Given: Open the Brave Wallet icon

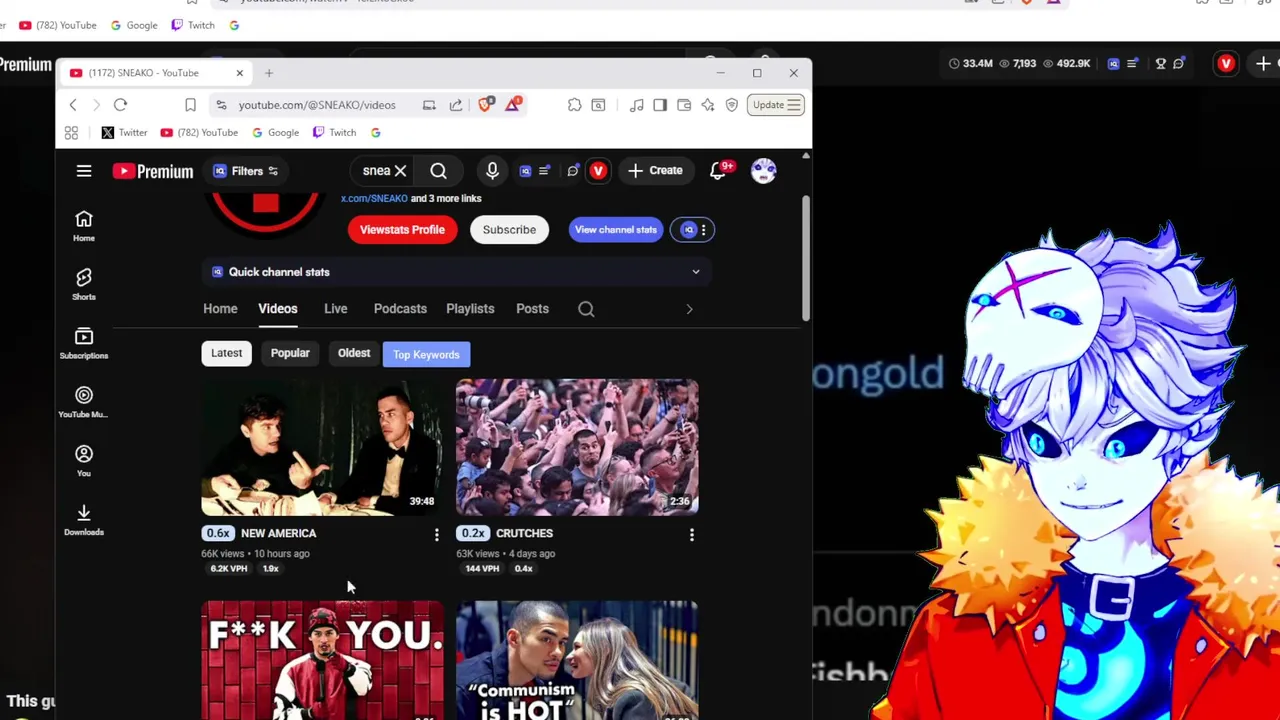Looking at the screenshot, I should (x=684, y=105).
